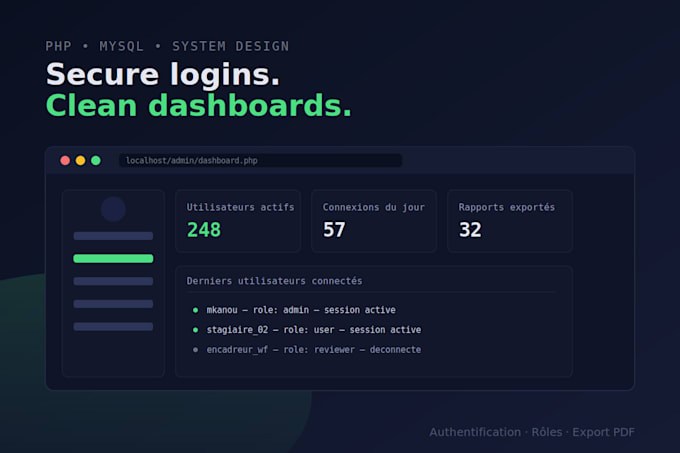Open the Utilisateurs actifs card
The image size is (680, 453).
[x=238, y=221]
